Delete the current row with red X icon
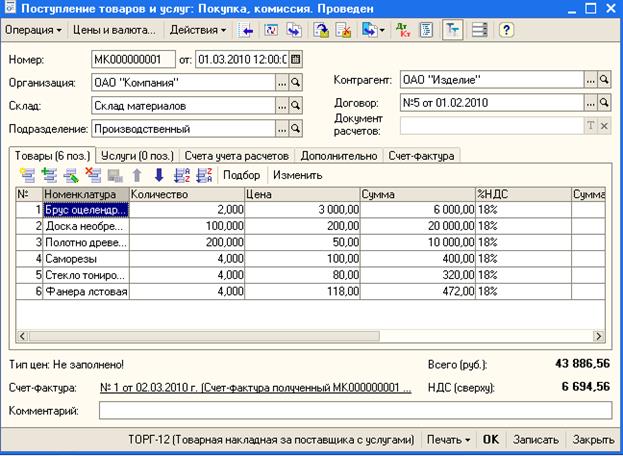623x456 pixels. point(94,175)
